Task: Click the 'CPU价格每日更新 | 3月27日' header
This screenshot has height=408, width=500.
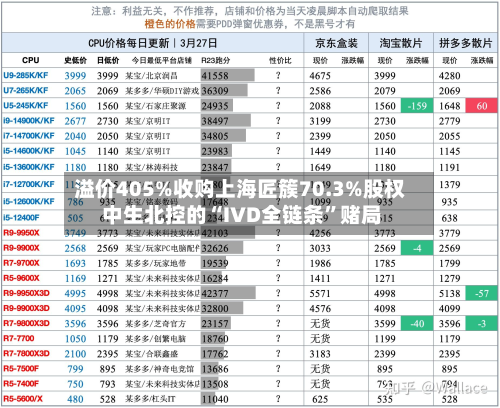Action: tap(153, 43)
